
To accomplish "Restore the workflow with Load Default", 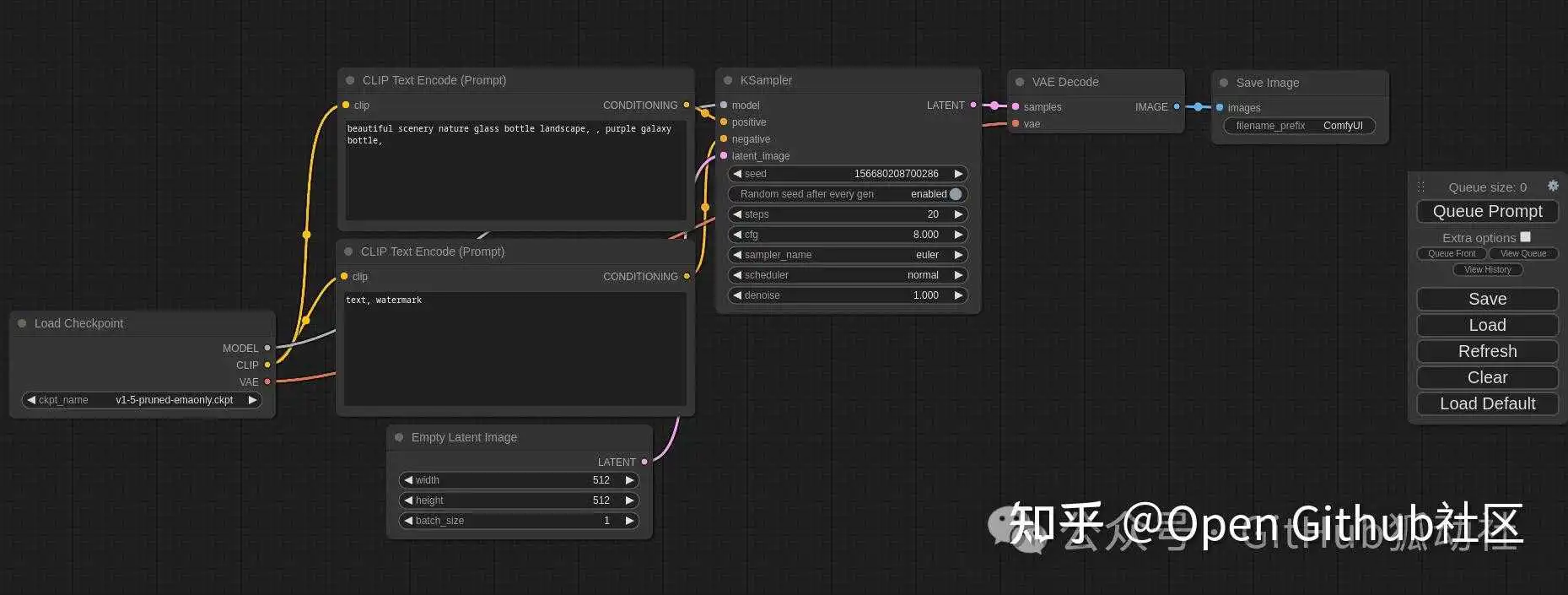I will click(x=1487, y=403).
